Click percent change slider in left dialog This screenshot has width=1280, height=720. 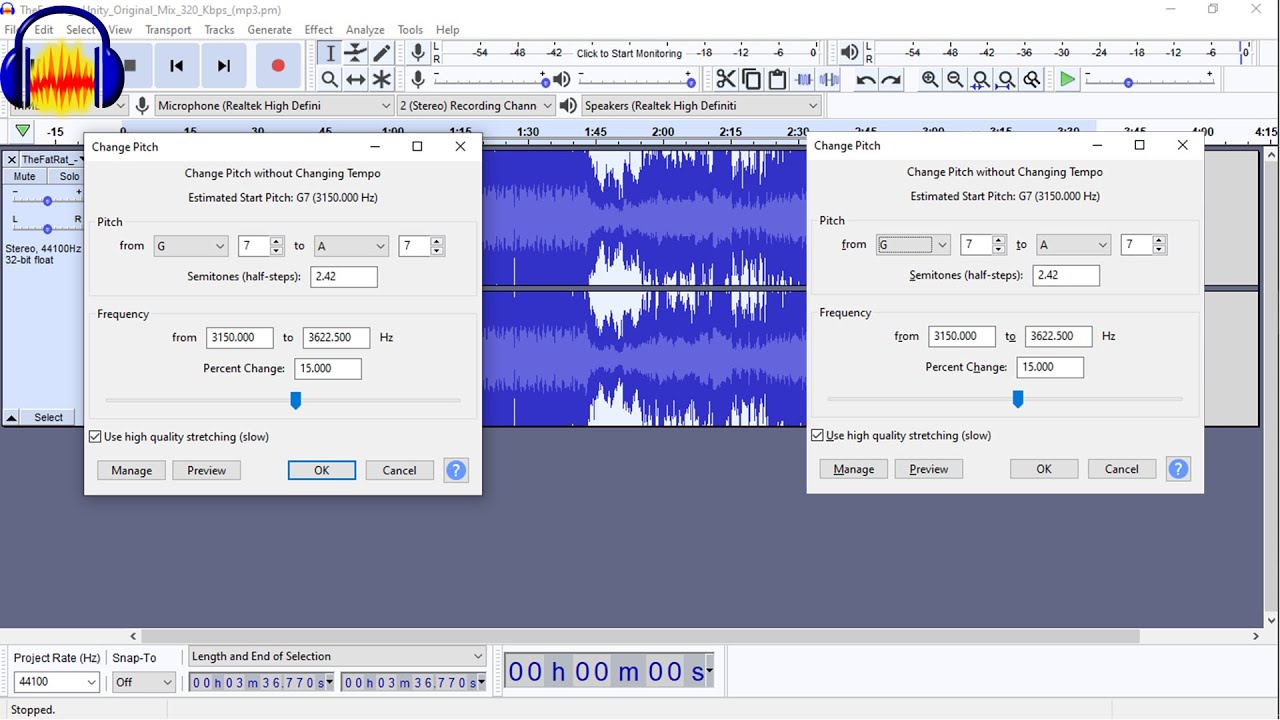(x=295, y=400)
